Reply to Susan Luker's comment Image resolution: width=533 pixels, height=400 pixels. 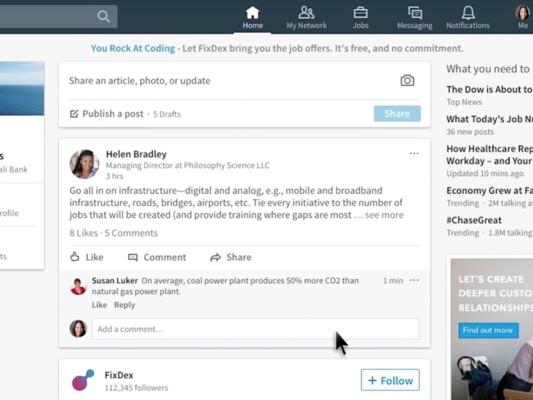tap(124, 305)
